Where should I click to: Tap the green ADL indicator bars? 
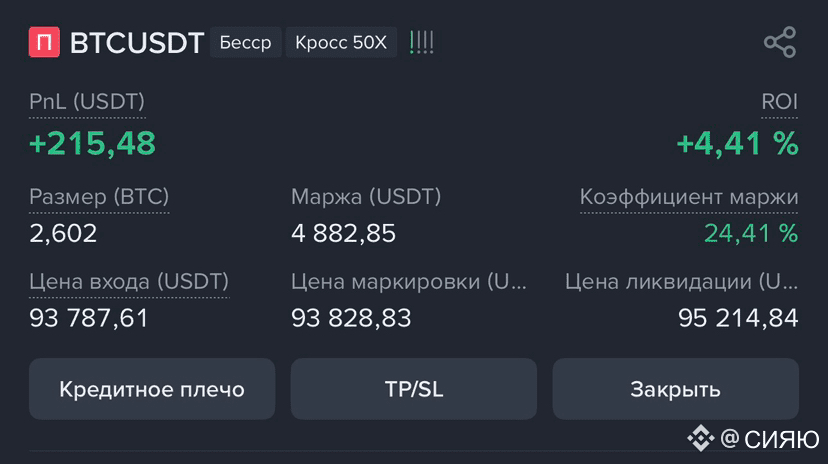421,42
